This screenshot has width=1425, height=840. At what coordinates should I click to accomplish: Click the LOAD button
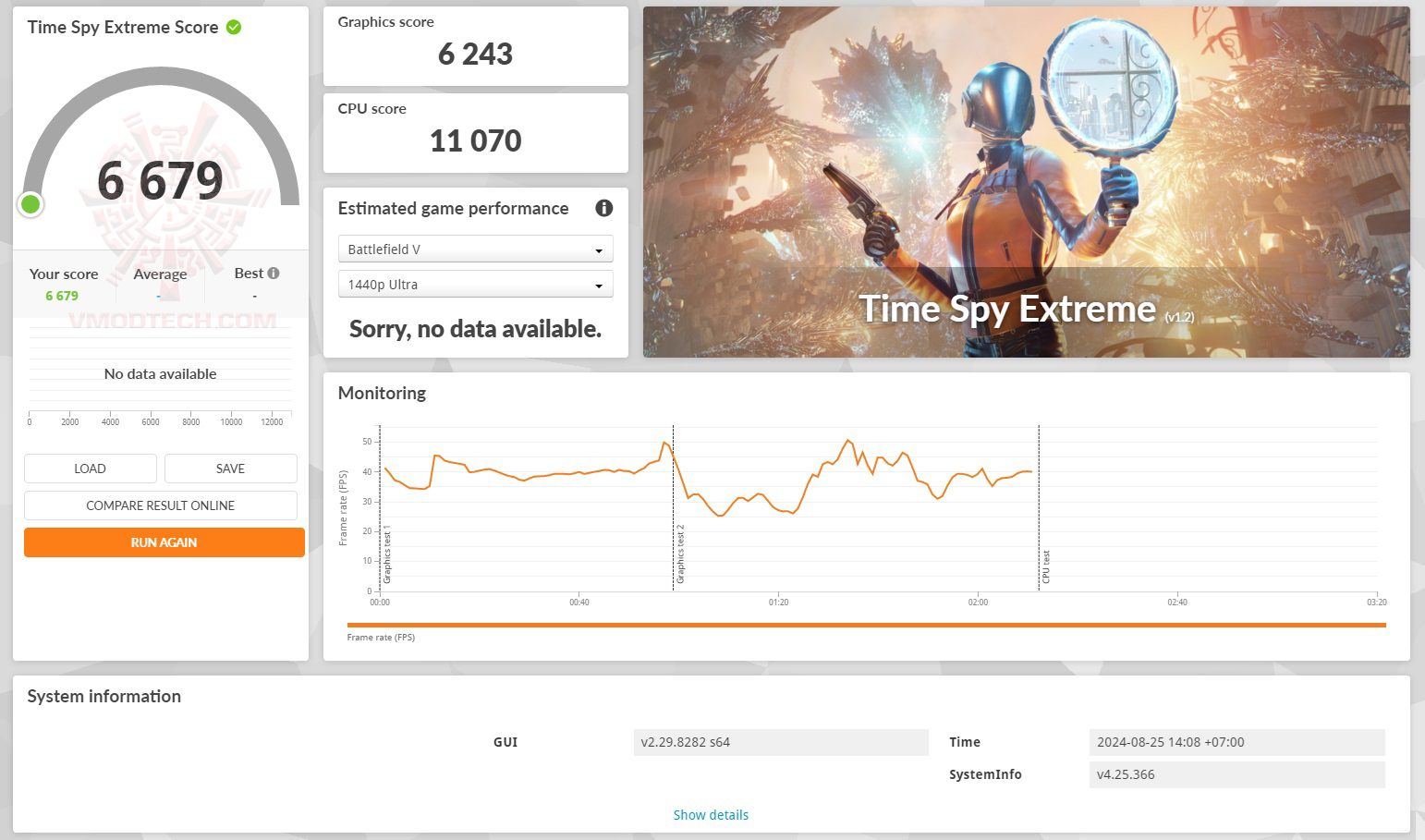click(90, 469)
